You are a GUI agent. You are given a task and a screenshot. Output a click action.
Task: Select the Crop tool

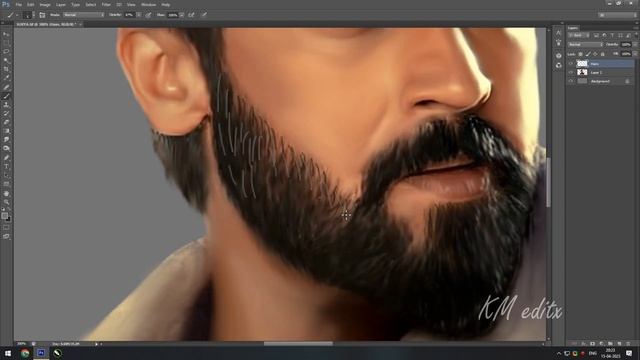(x=6, y=69)
